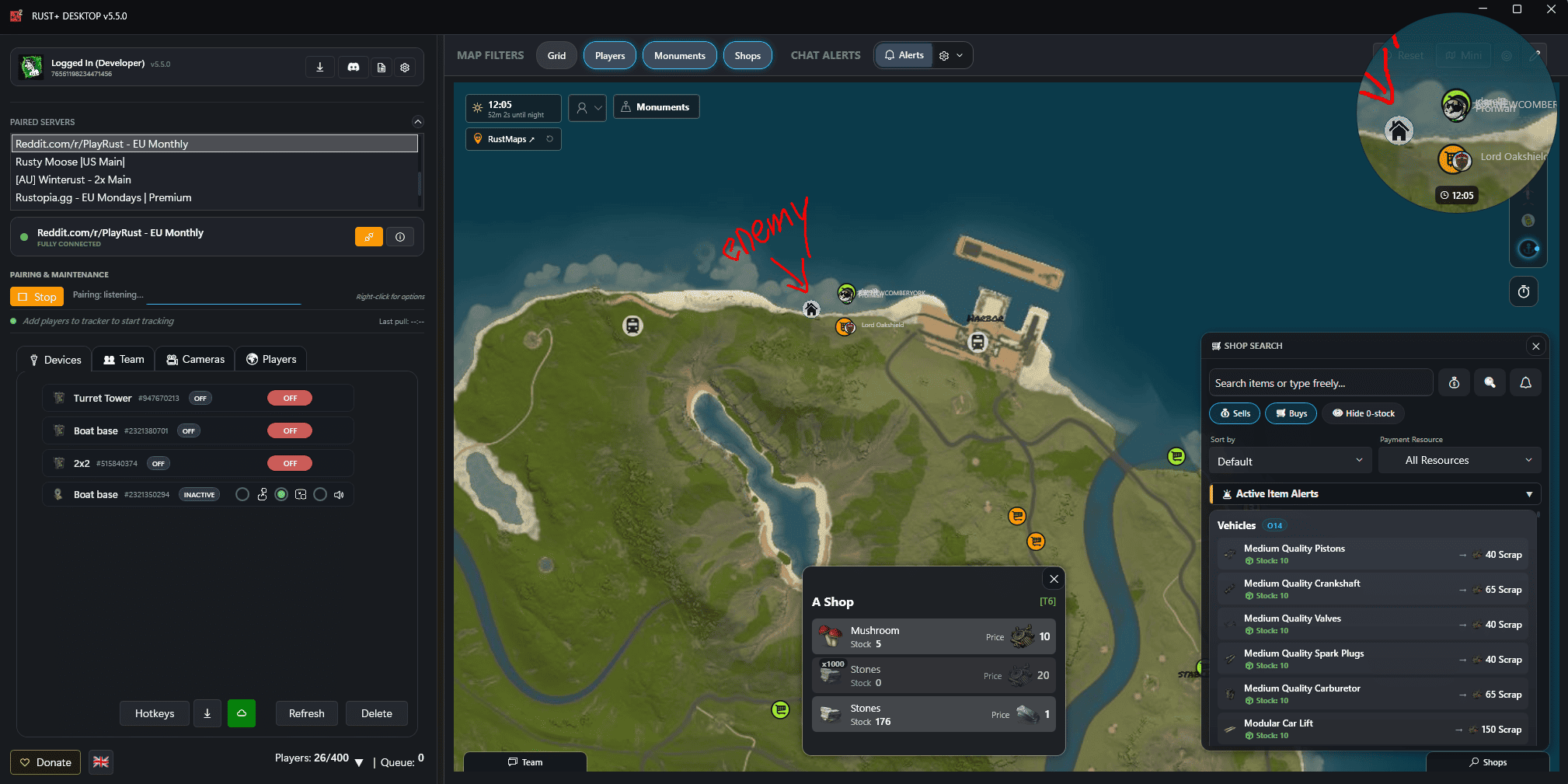Switch to the Players tab in the left panel

pos(271,359)
